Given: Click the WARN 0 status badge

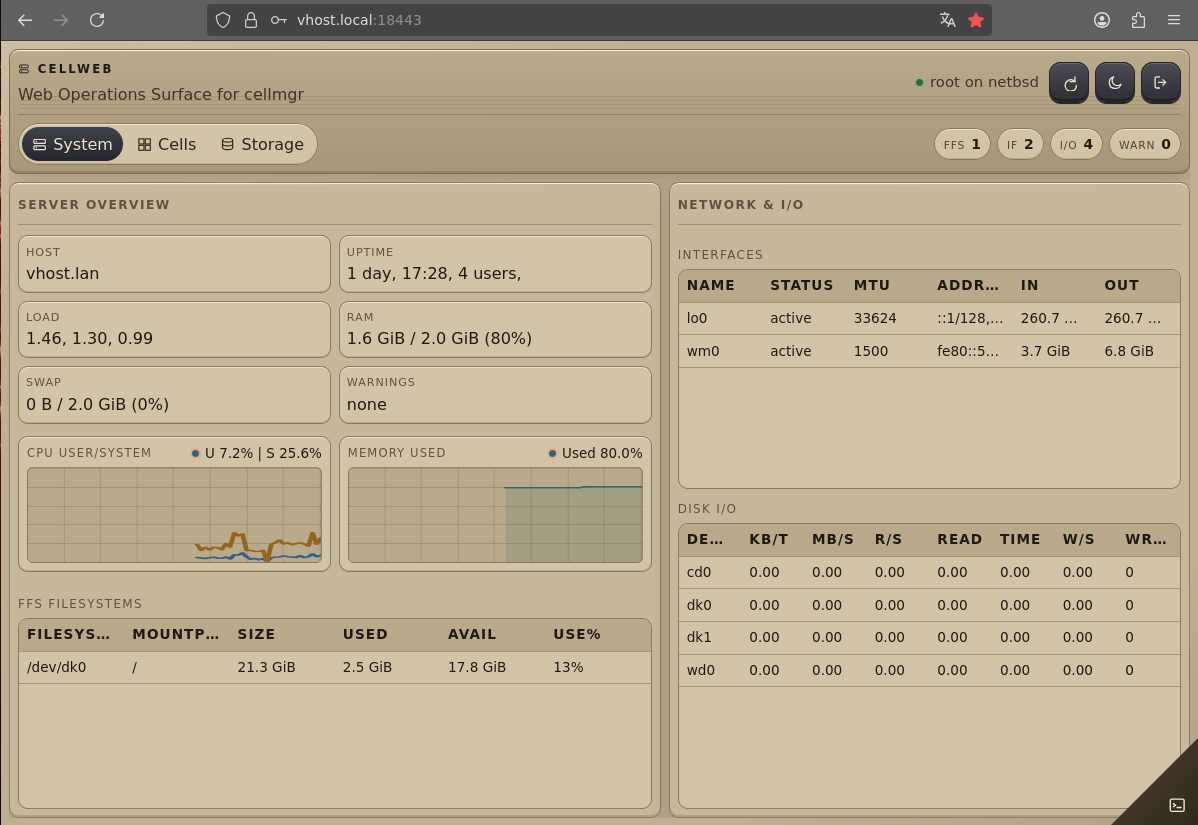Looking at the screenshot, I should pos(1144,144).
